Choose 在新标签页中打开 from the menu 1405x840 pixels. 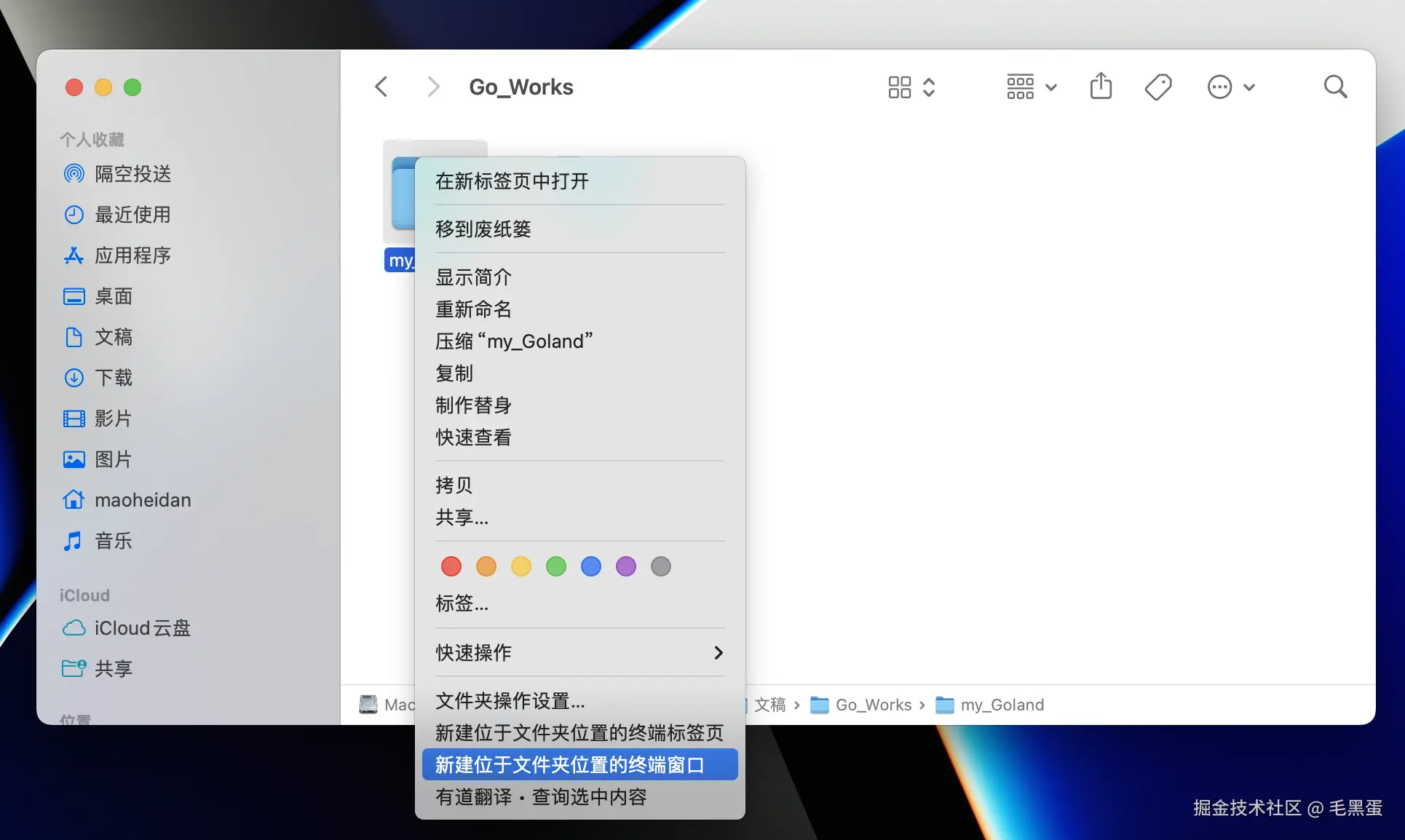[511, 181]
